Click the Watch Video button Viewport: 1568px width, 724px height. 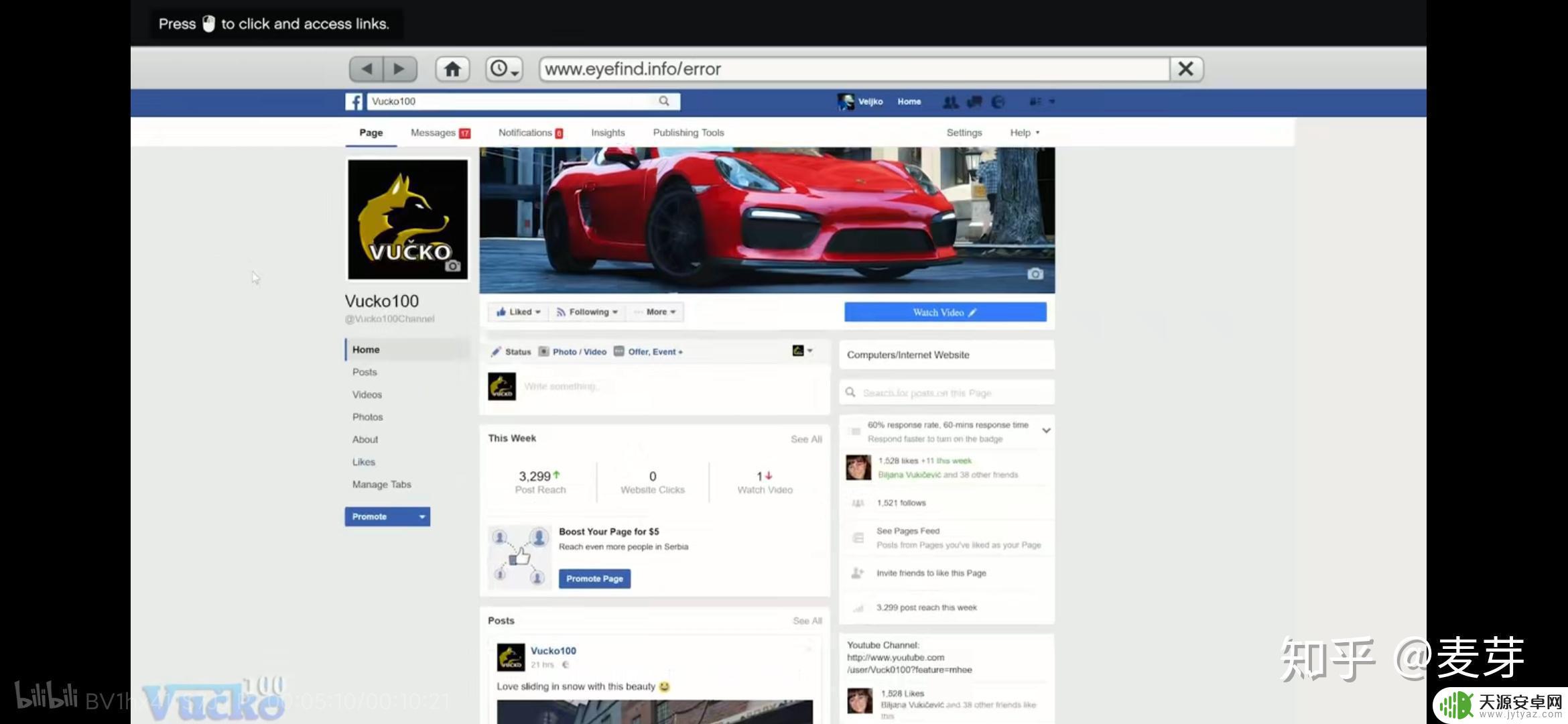click(945, 312)
